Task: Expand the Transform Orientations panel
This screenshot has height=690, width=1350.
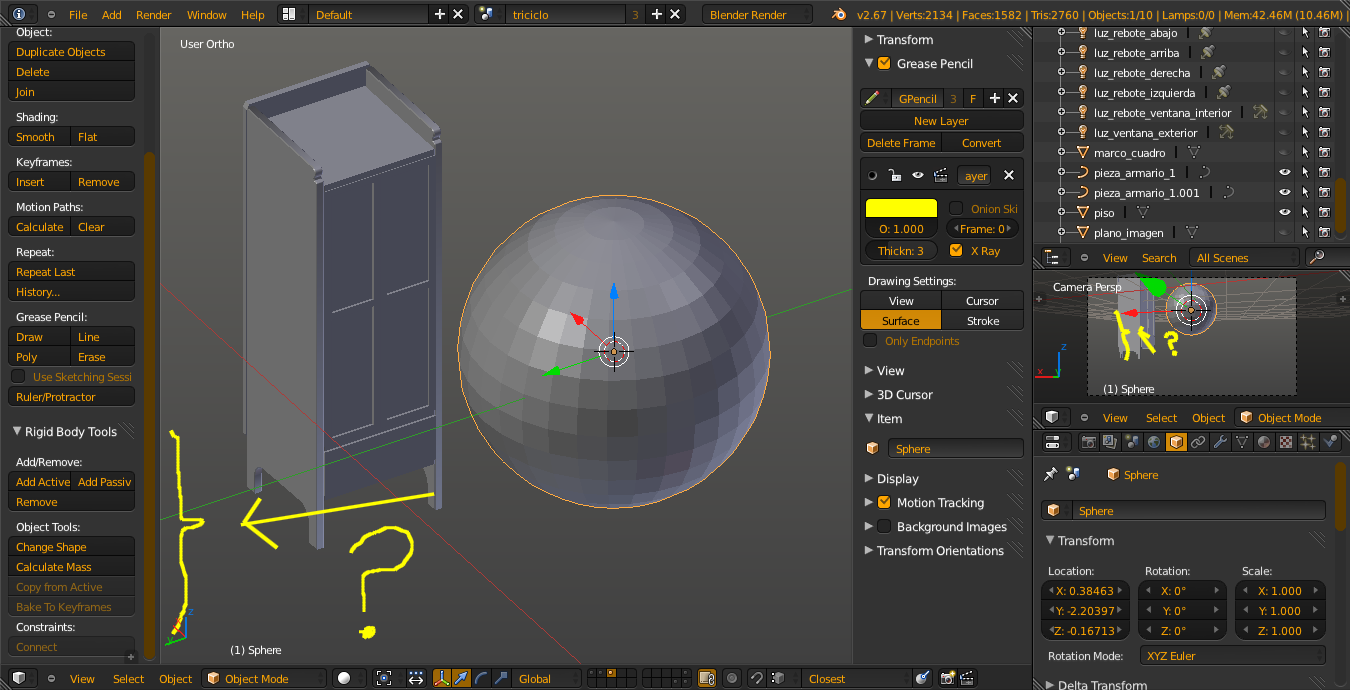Action: [868, 550]
